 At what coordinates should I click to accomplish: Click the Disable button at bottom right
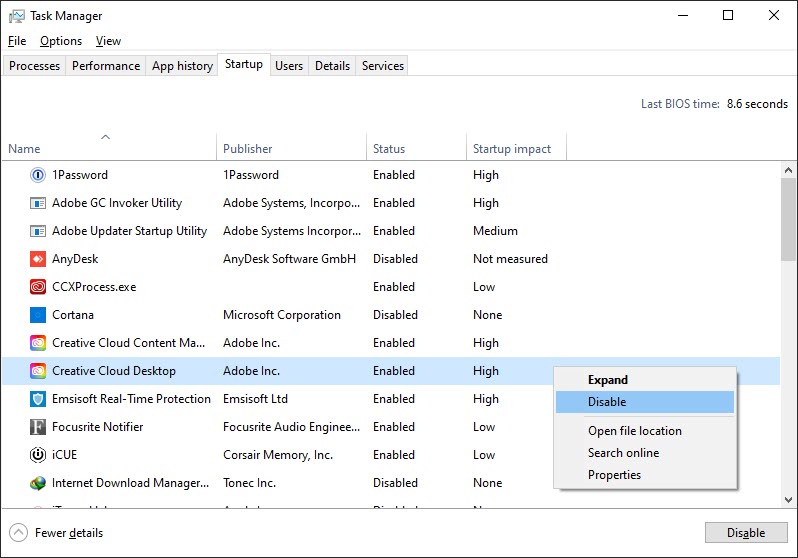coord(746,533)
